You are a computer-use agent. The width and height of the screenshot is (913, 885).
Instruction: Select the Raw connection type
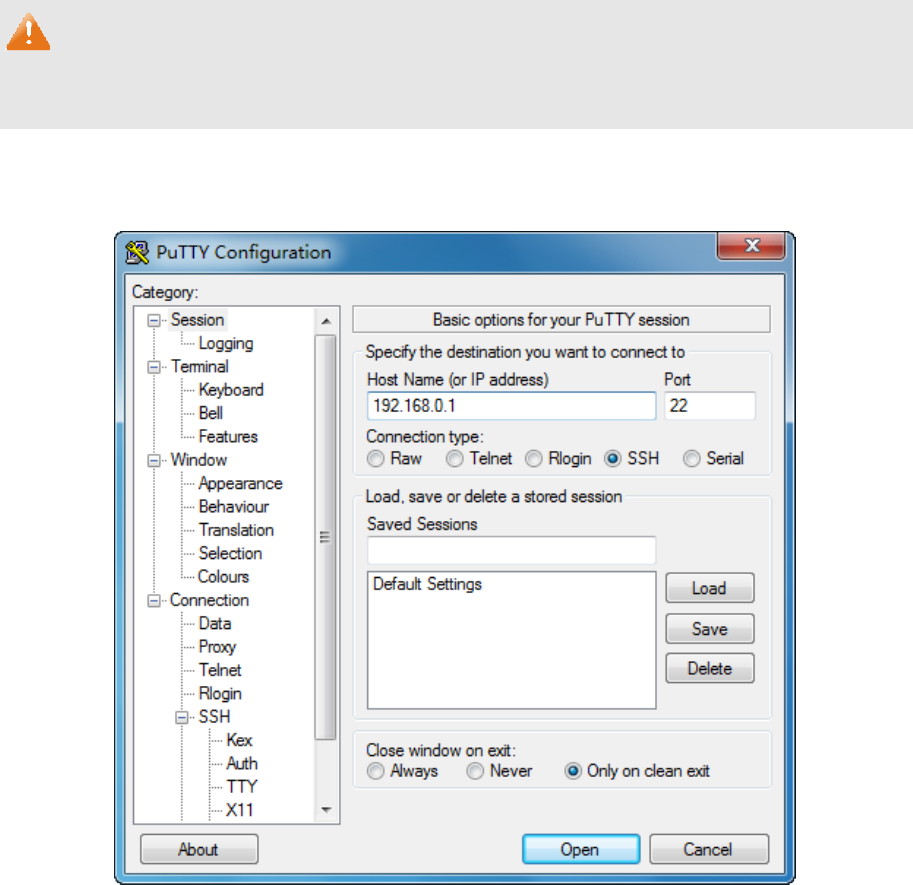[x=376, y=459]
